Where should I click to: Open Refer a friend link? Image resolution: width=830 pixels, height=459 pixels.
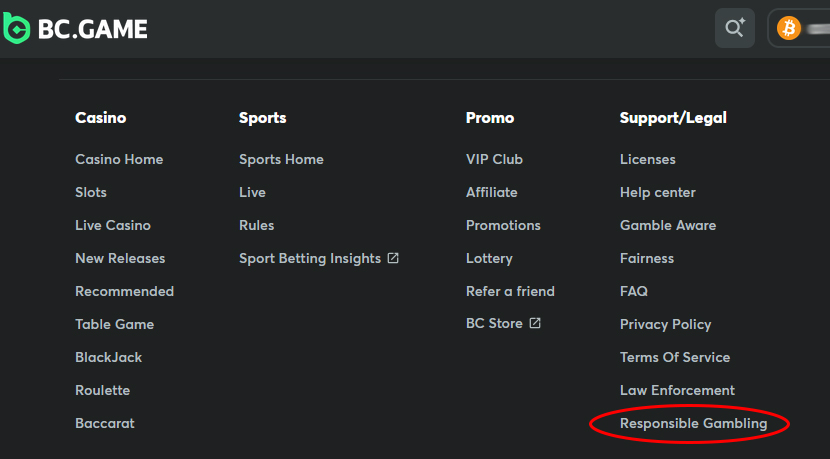tap(510, 291)
